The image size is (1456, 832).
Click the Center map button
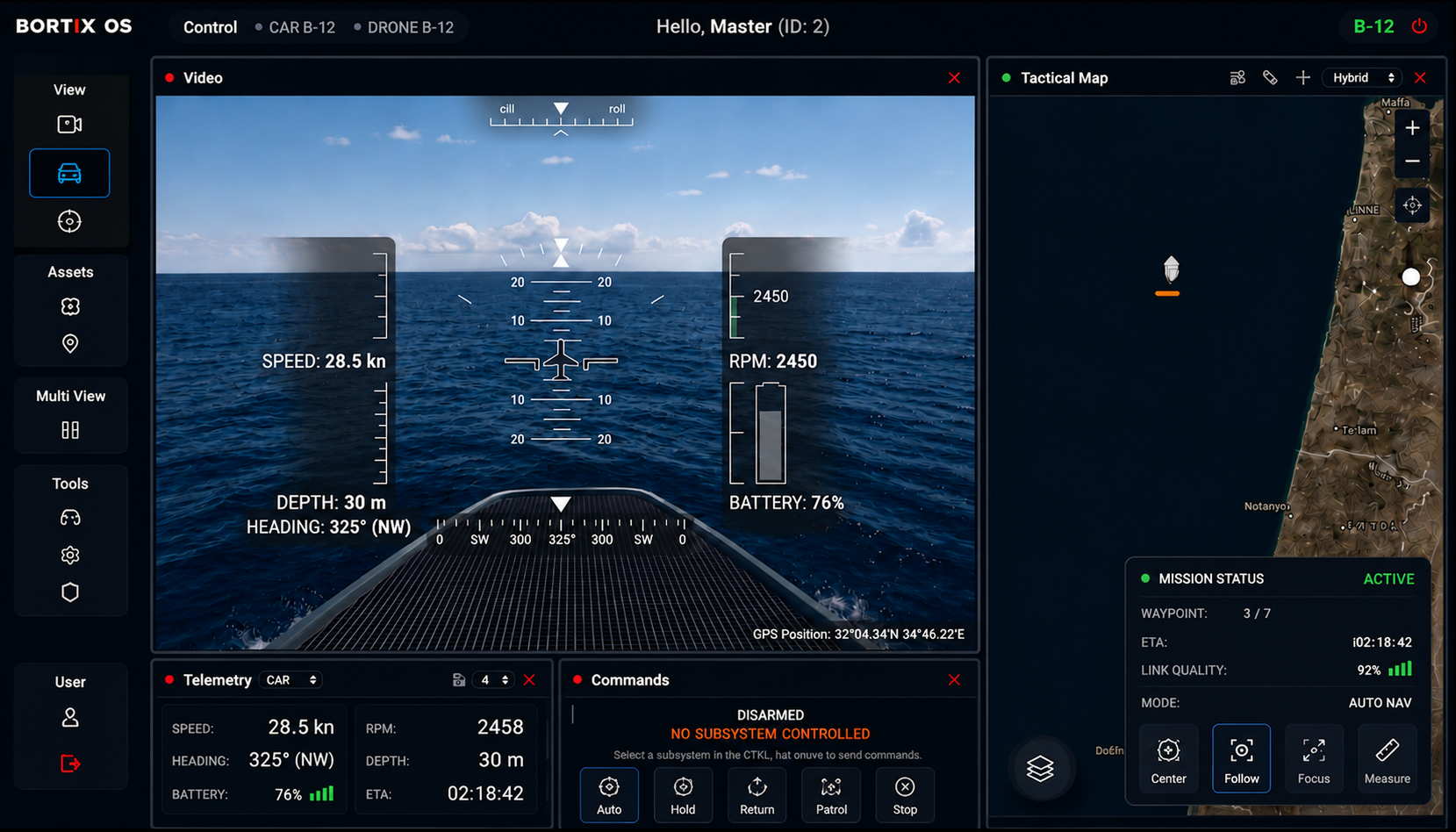click(1168, 758)
